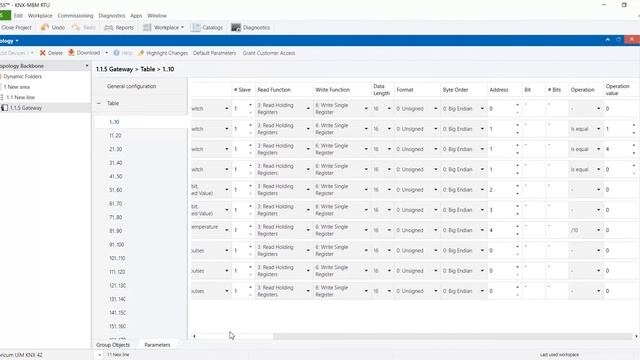Select 1.1 New line tree item
The width and height of the screenshot is (640, 360).
pyautogui.click(x=20, y=97)
